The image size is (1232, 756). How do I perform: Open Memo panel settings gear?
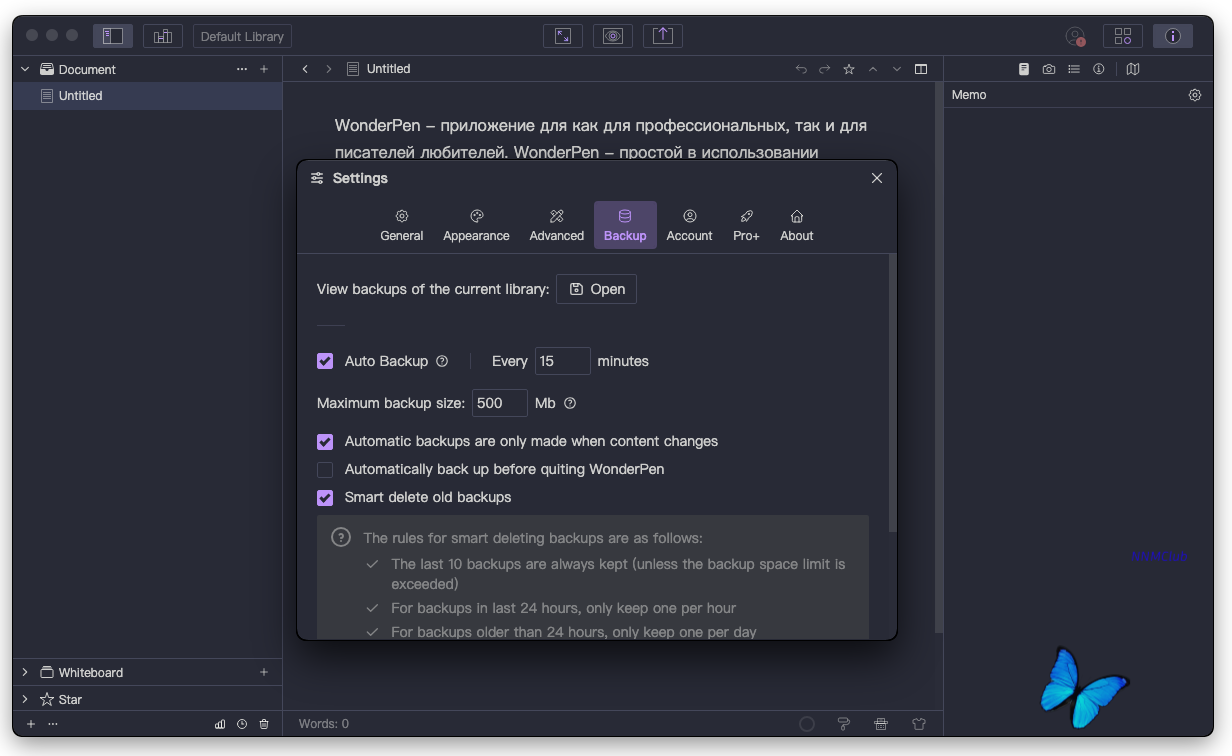[1195, 95]
